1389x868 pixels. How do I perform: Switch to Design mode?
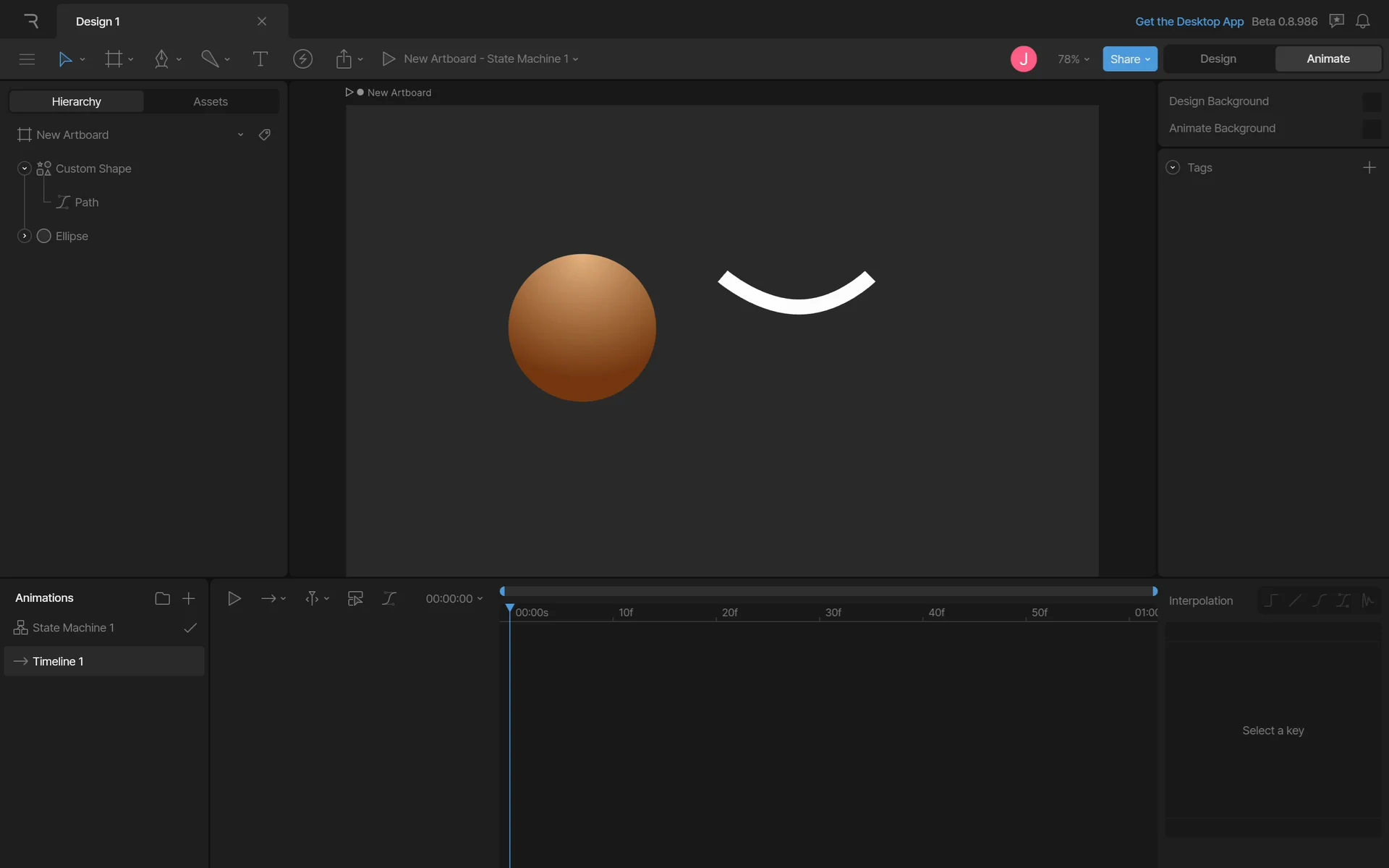(1218, 59)
